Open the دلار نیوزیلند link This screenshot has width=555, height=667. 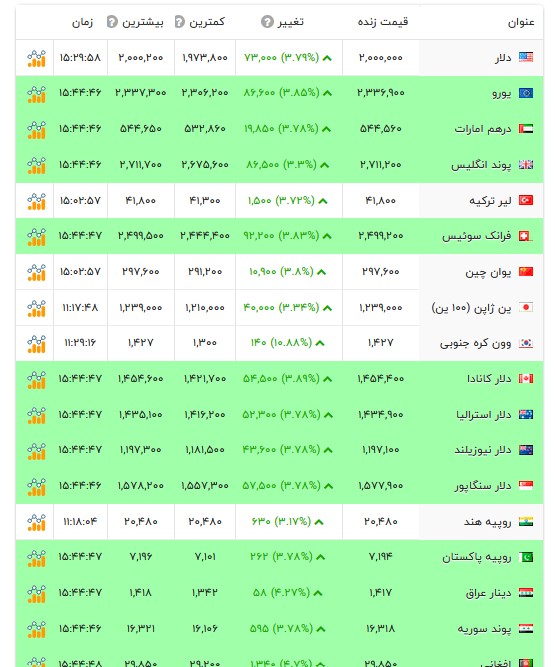pyautogui.click(x=483, y=450)
